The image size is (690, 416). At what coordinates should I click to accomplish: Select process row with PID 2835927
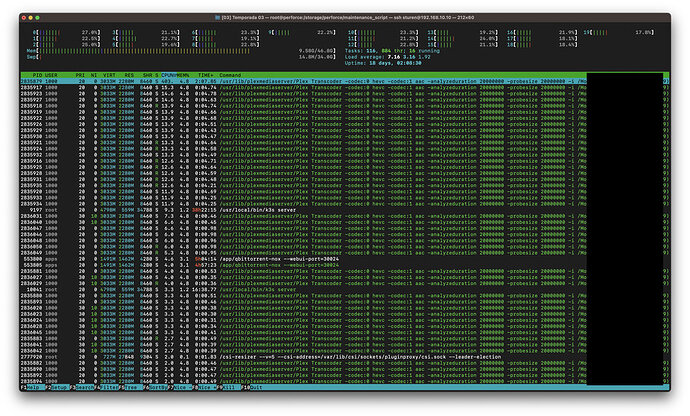(345, 100)
